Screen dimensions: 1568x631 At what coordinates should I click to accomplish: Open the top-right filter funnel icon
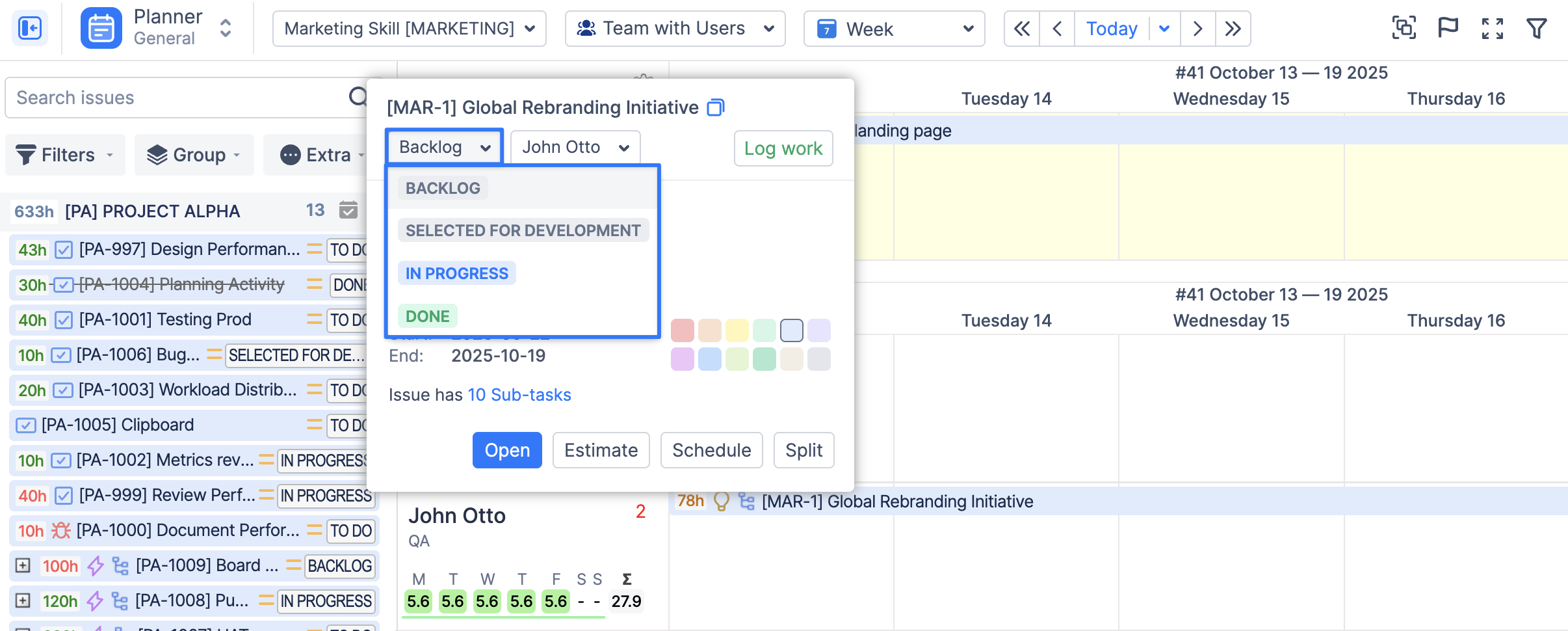pyautogui.click(x=1536, y=29)
